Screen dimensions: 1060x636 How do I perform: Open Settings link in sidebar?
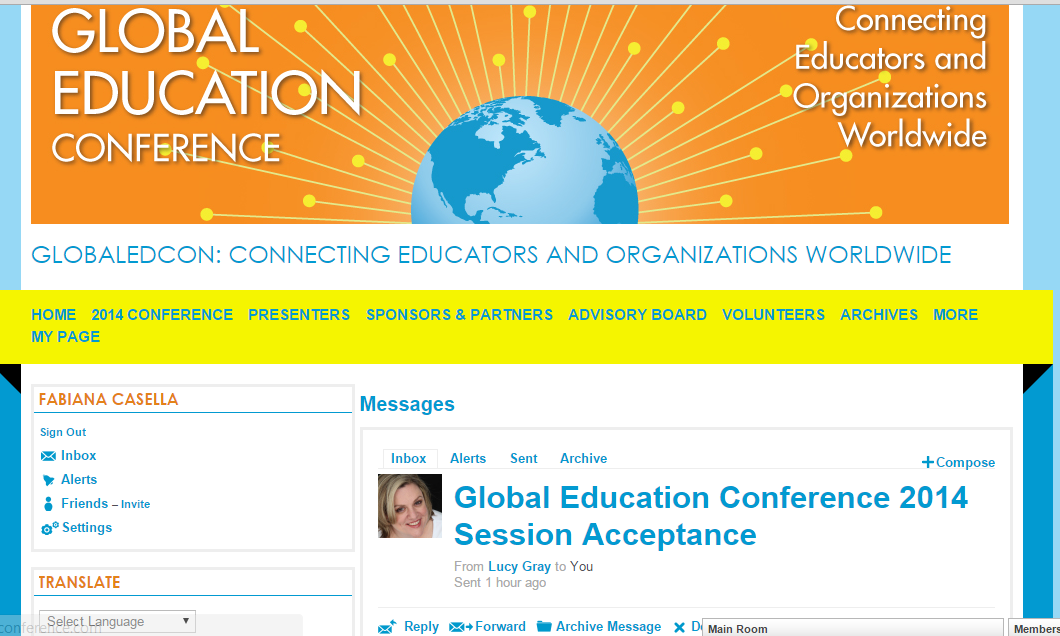point(87,527)
